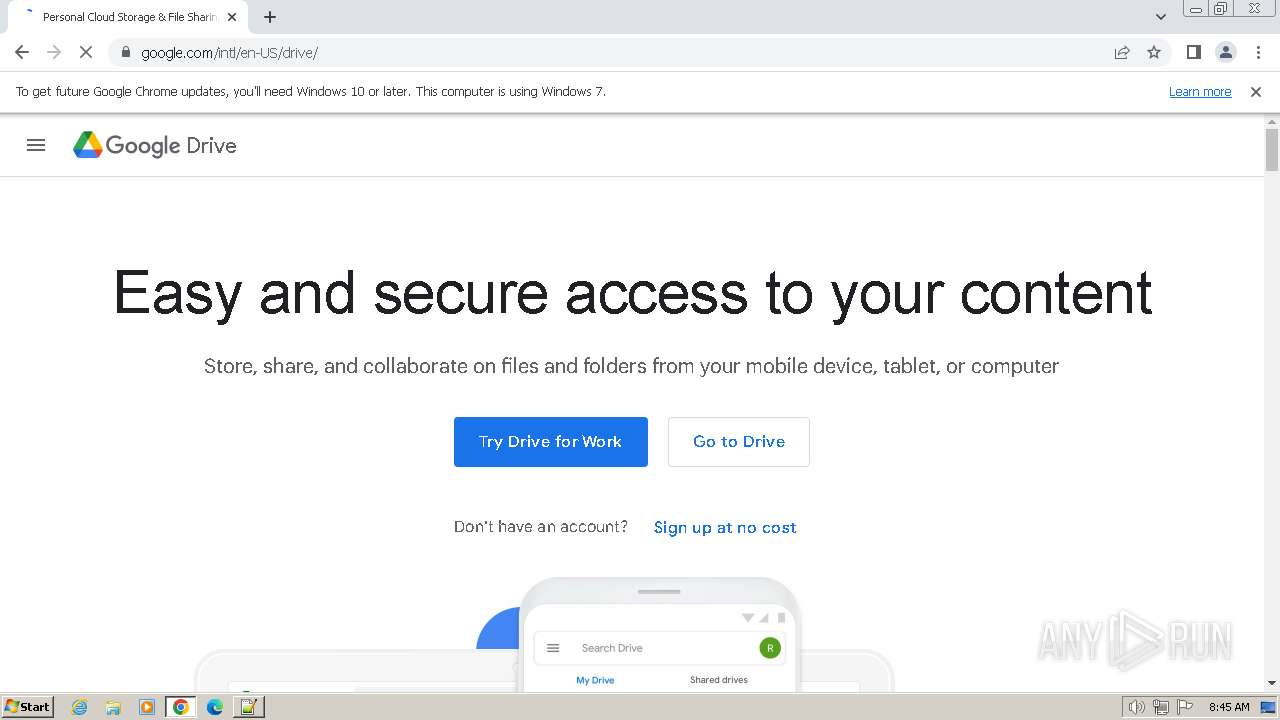This screenshot has width=1280, height=720.
Task: Open Learn more about Chrome updates
Action: (1200, 91)
